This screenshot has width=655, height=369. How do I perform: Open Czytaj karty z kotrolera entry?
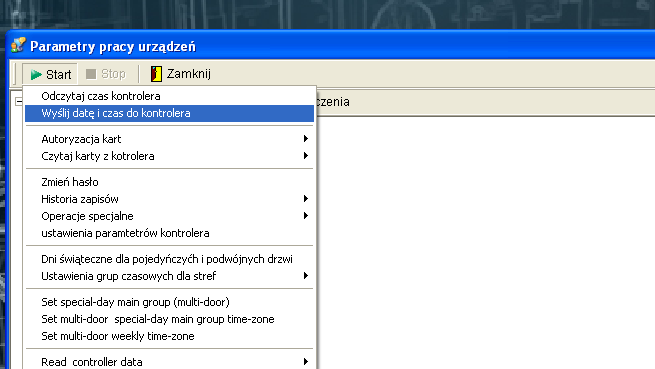[169, 156]
